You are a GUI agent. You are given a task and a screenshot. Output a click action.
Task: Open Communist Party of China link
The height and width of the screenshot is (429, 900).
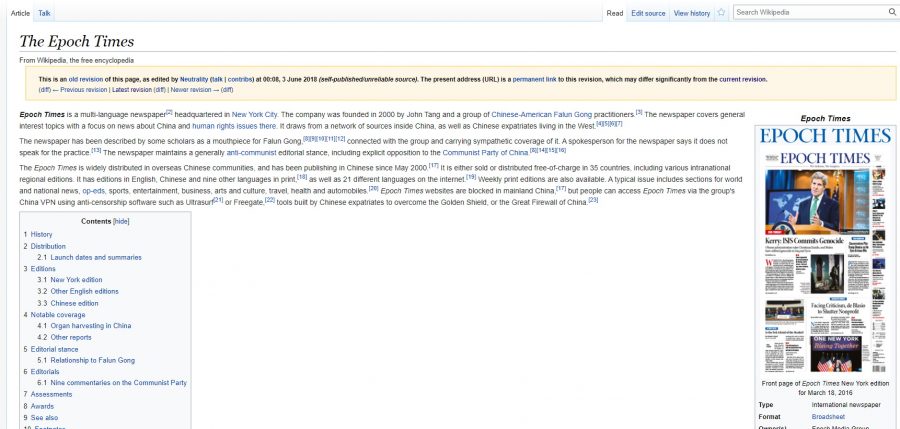(485, 153)
